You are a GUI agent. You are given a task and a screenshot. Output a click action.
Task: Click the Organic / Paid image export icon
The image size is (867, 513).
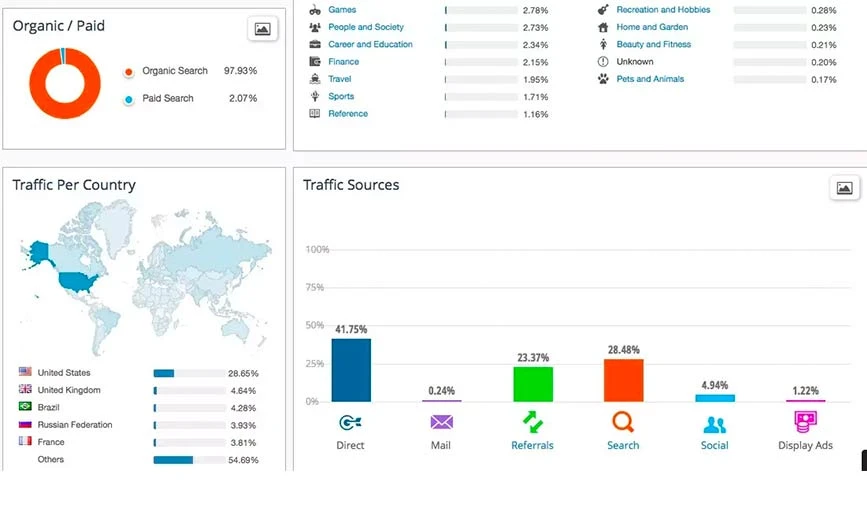[x=263, y=29]
